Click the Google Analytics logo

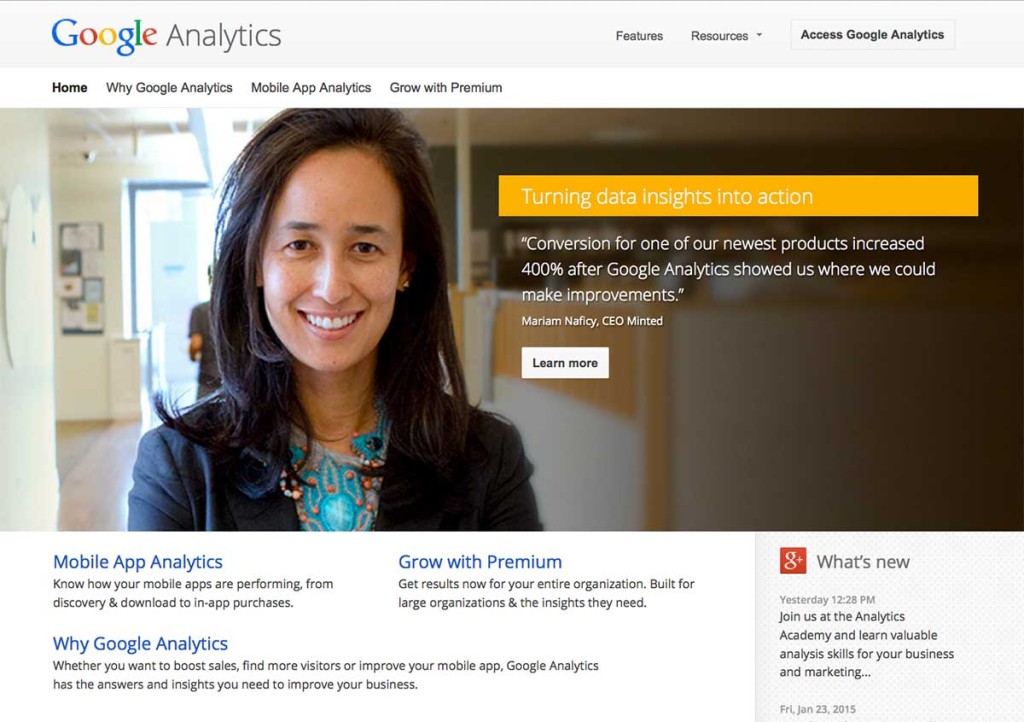tap(165, 34)
